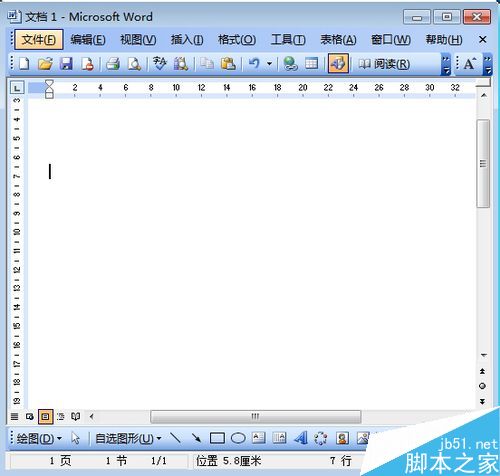
Task: Insert a table using grid icon
Action: pyautogui.click(x=312, y=63)
